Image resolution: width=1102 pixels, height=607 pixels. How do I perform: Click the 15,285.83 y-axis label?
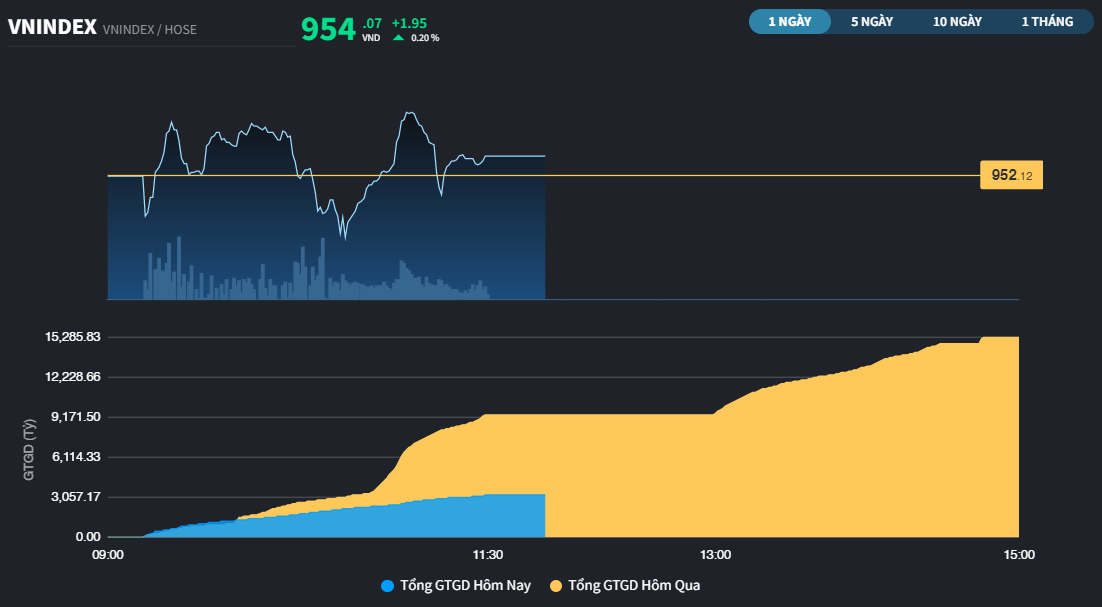73,337
